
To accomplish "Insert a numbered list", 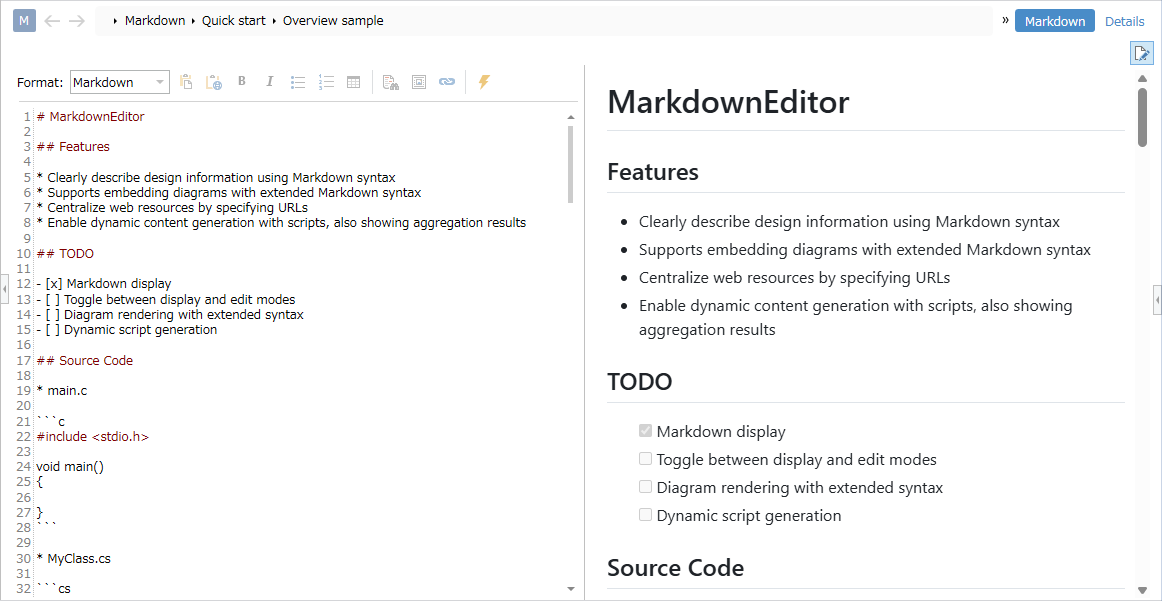I will [x=326, y=82].
